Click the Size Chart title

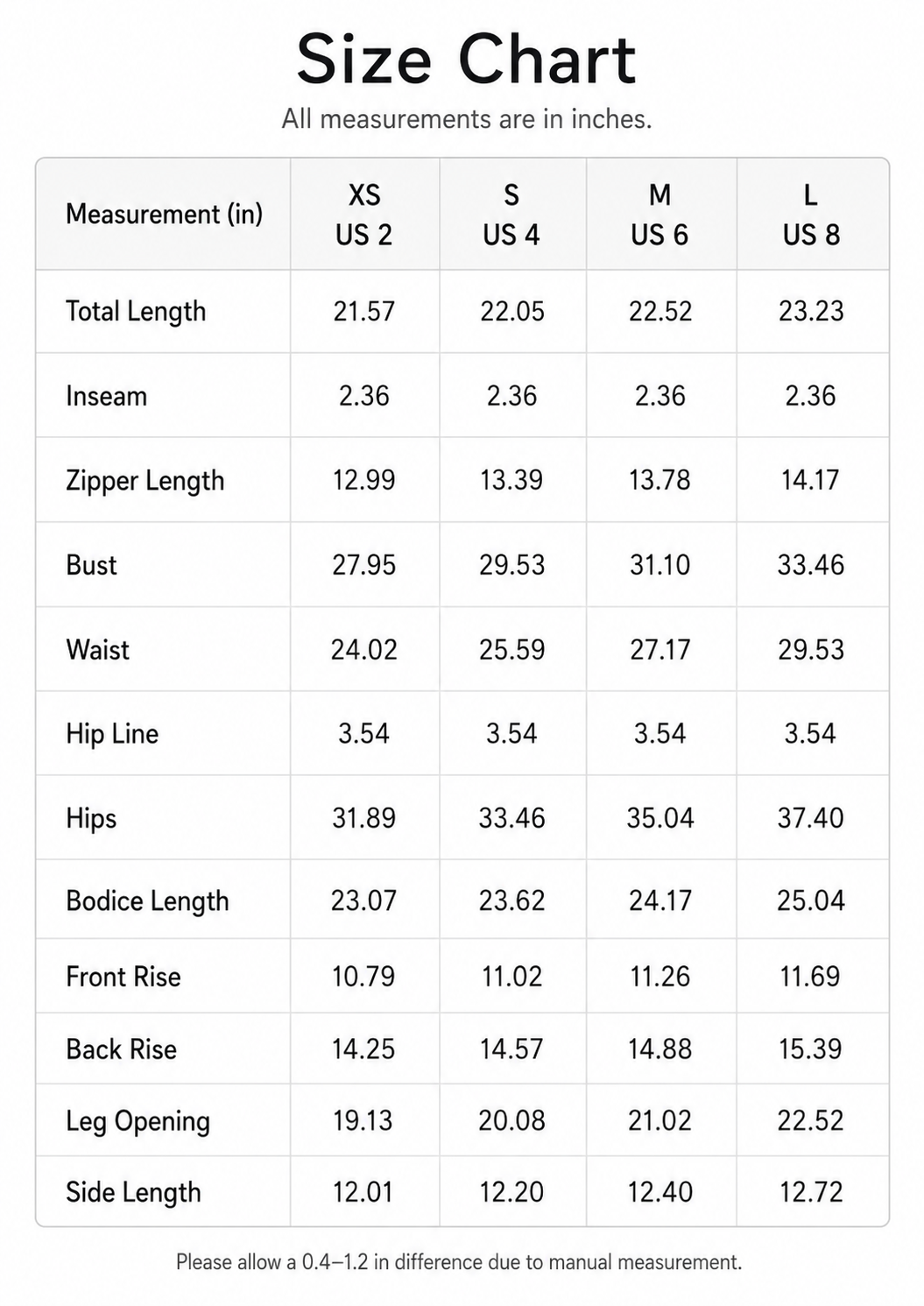pyautogui.click(x=466, y=60)
